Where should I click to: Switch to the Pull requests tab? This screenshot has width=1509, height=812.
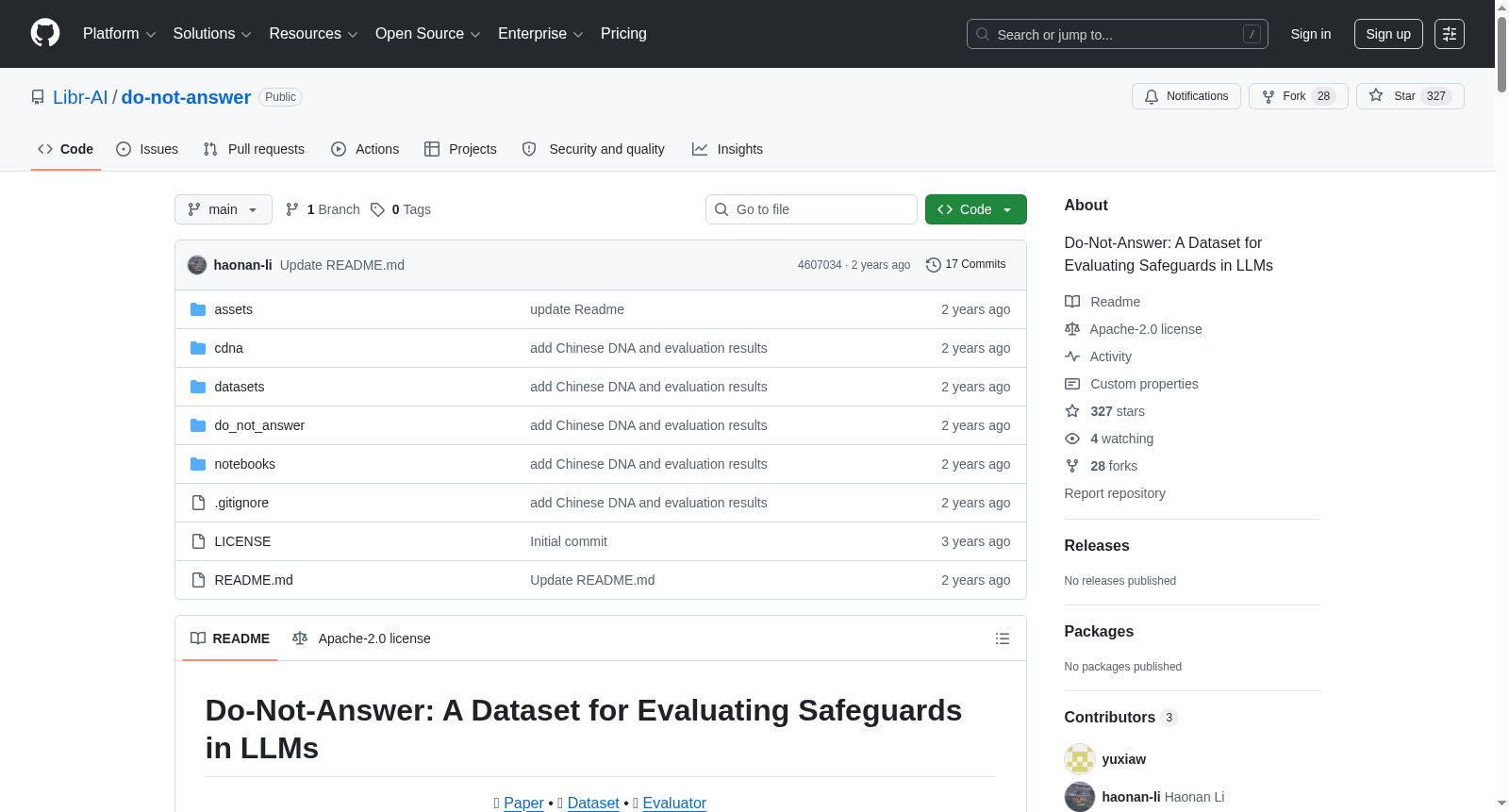pyautogui.click(x=254, y=149)
